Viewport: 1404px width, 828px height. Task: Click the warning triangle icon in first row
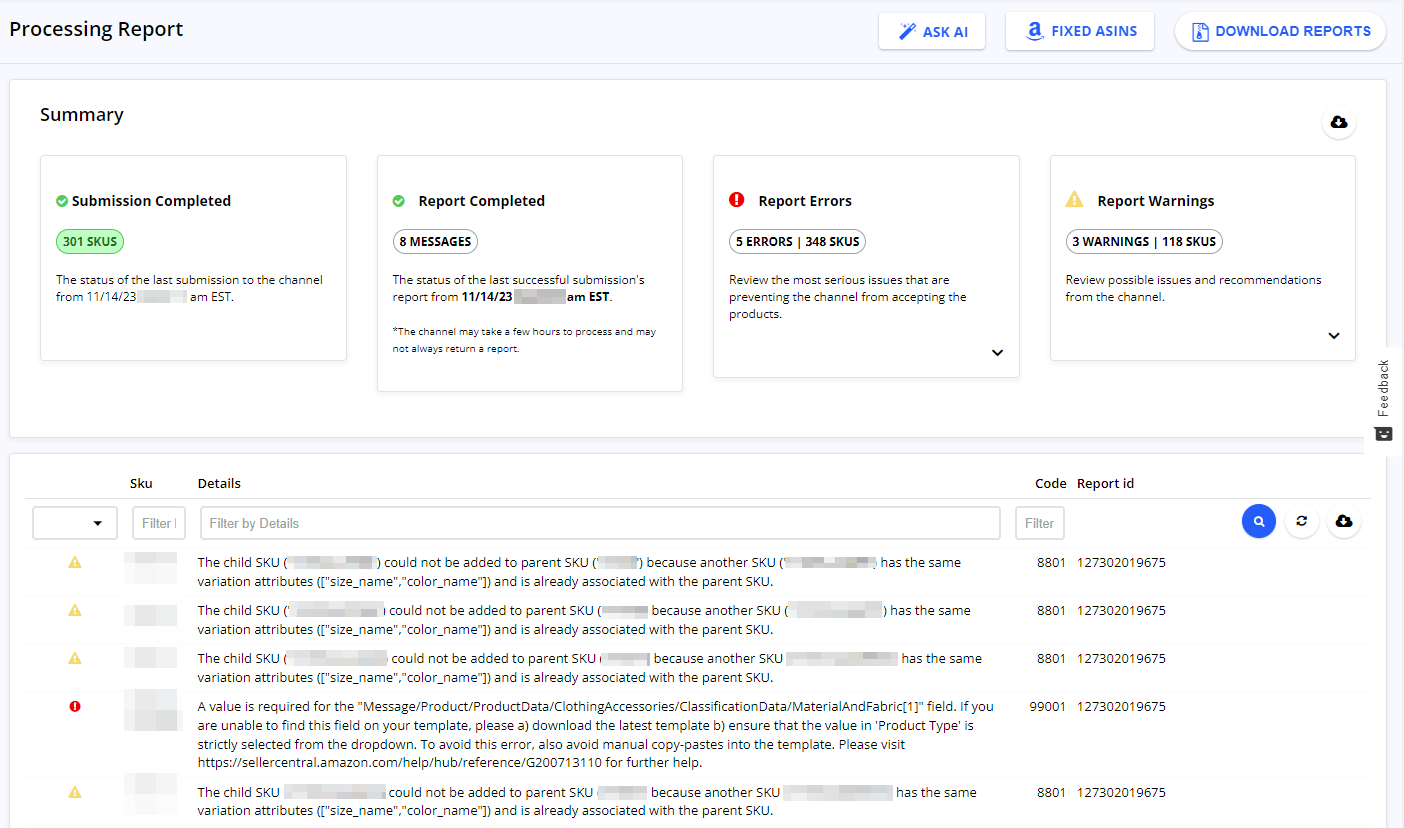tap(75, 562)
